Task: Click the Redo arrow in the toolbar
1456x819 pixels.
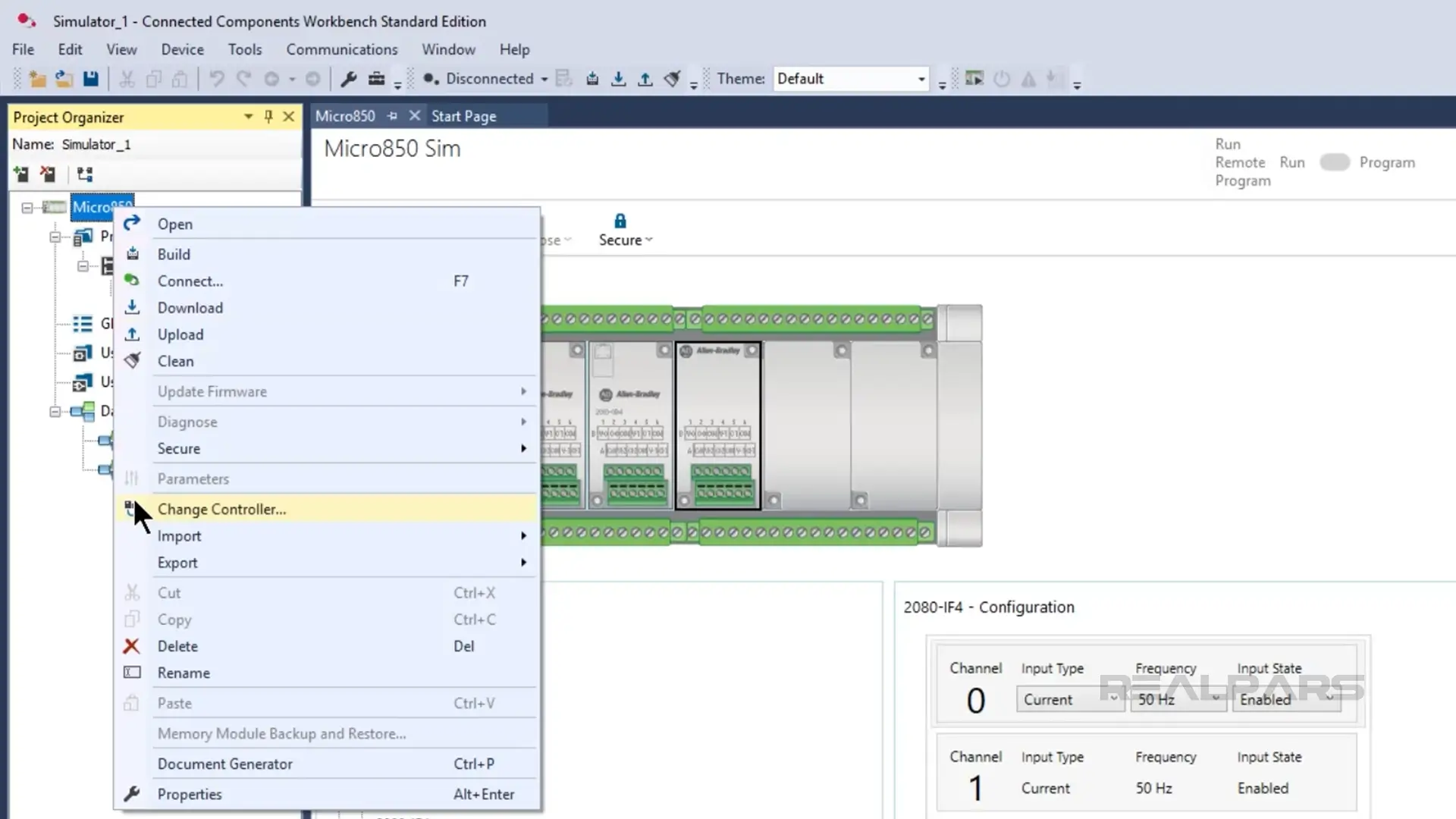Action: (x=243, y=79)
